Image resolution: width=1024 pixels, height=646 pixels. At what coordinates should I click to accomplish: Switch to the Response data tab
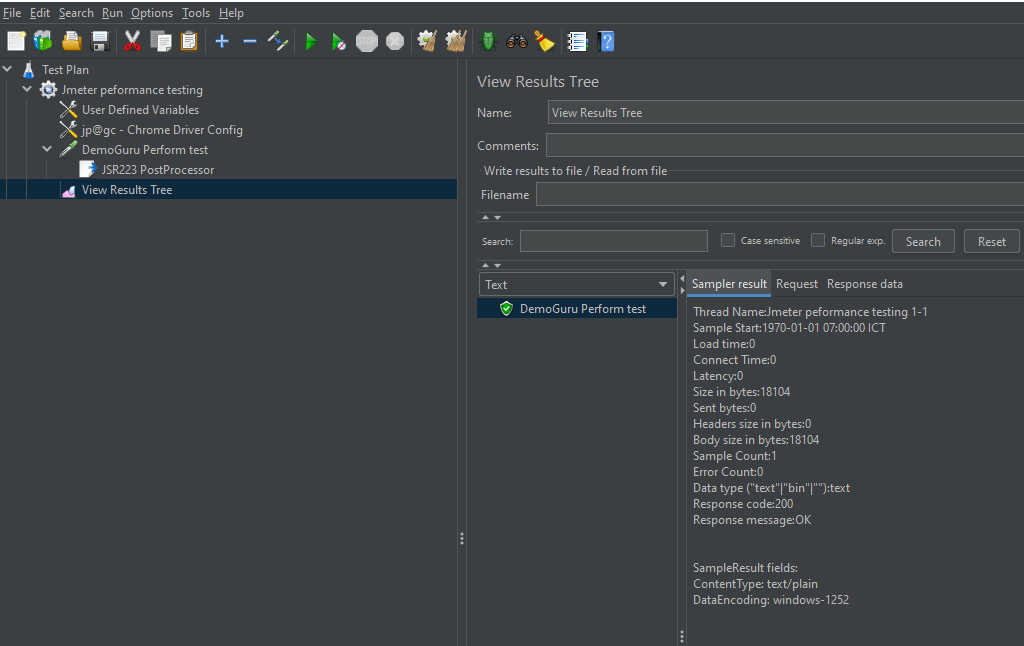point(864,284)
